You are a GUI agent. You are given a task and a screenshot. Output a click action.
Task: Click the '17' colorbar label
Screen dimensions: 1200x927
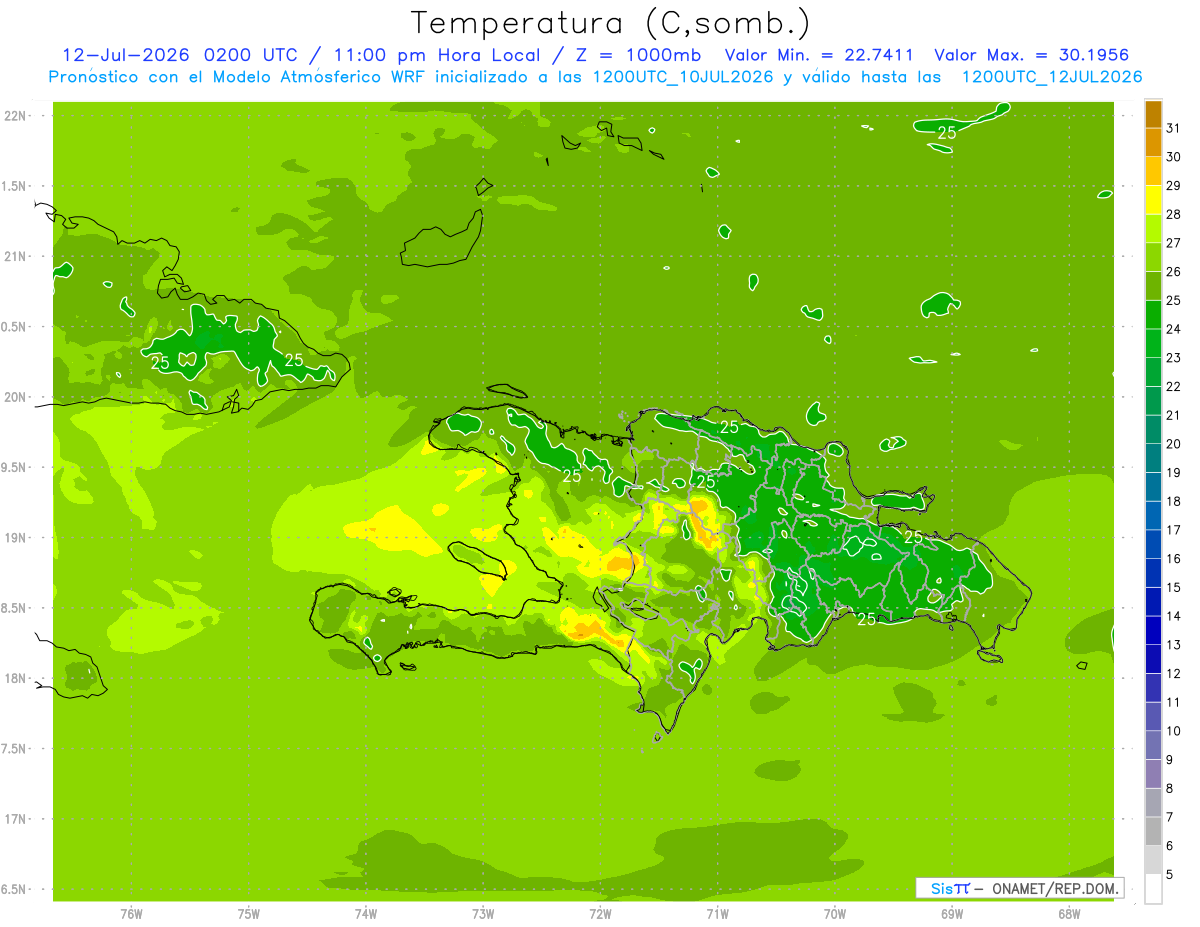pos(1174,530)
